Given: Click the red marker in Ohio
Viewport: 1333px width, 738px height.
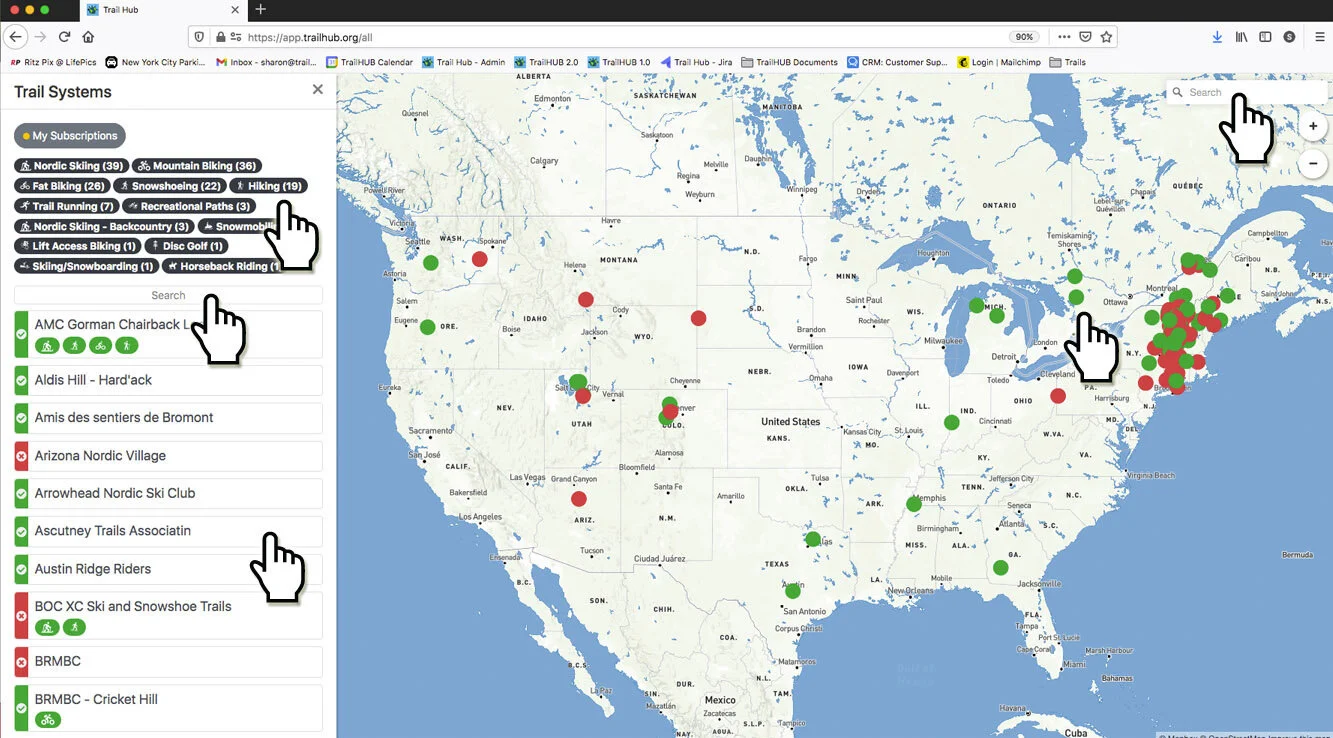Looking at the screenshot, I should pos(1058,395).
